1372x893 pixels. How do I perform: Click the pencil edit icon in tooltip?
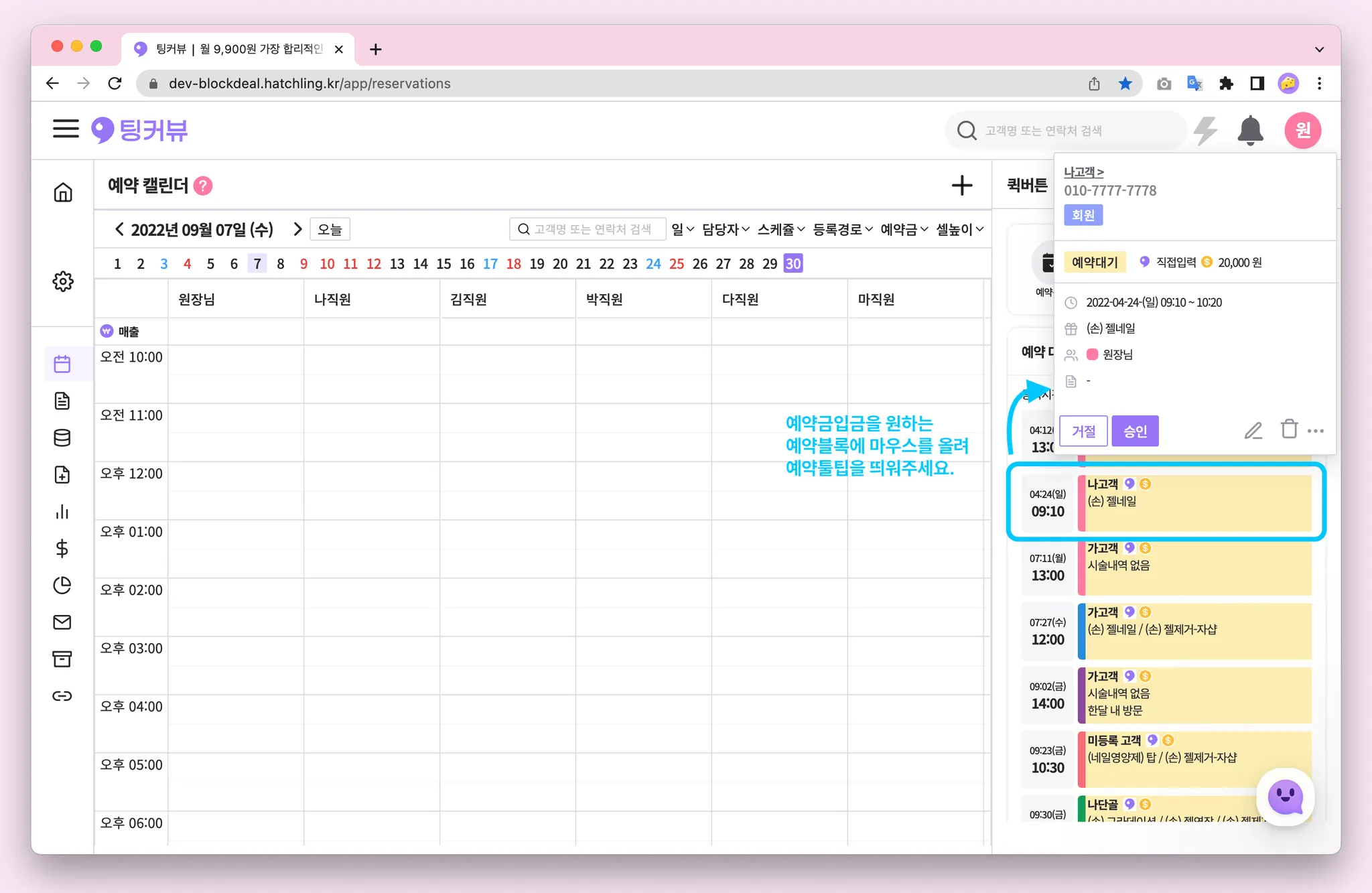[x=1253, y=431]
